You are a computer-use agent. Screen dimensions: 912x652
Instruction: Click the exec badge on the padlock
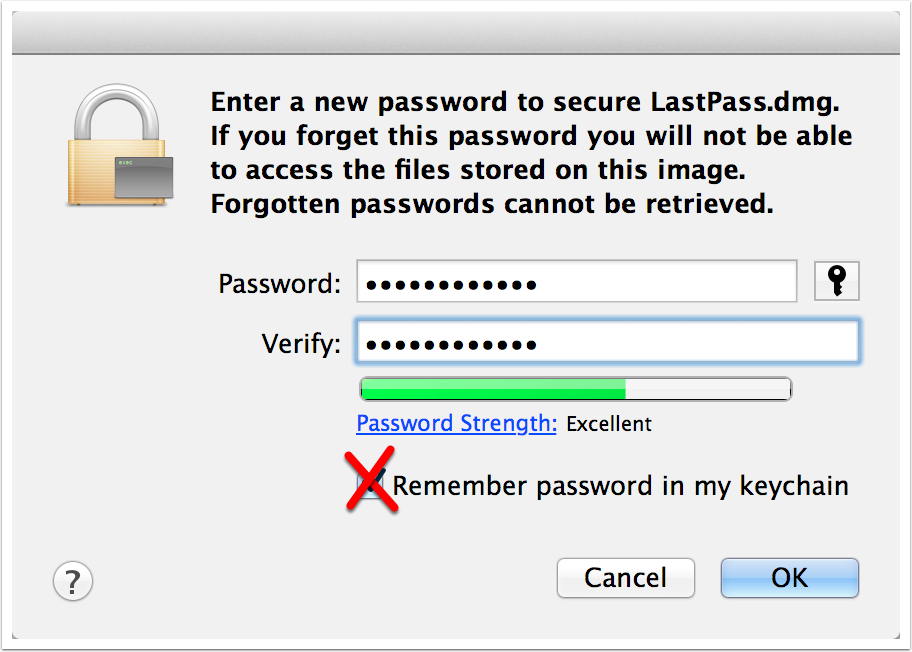tap(143, 176)
